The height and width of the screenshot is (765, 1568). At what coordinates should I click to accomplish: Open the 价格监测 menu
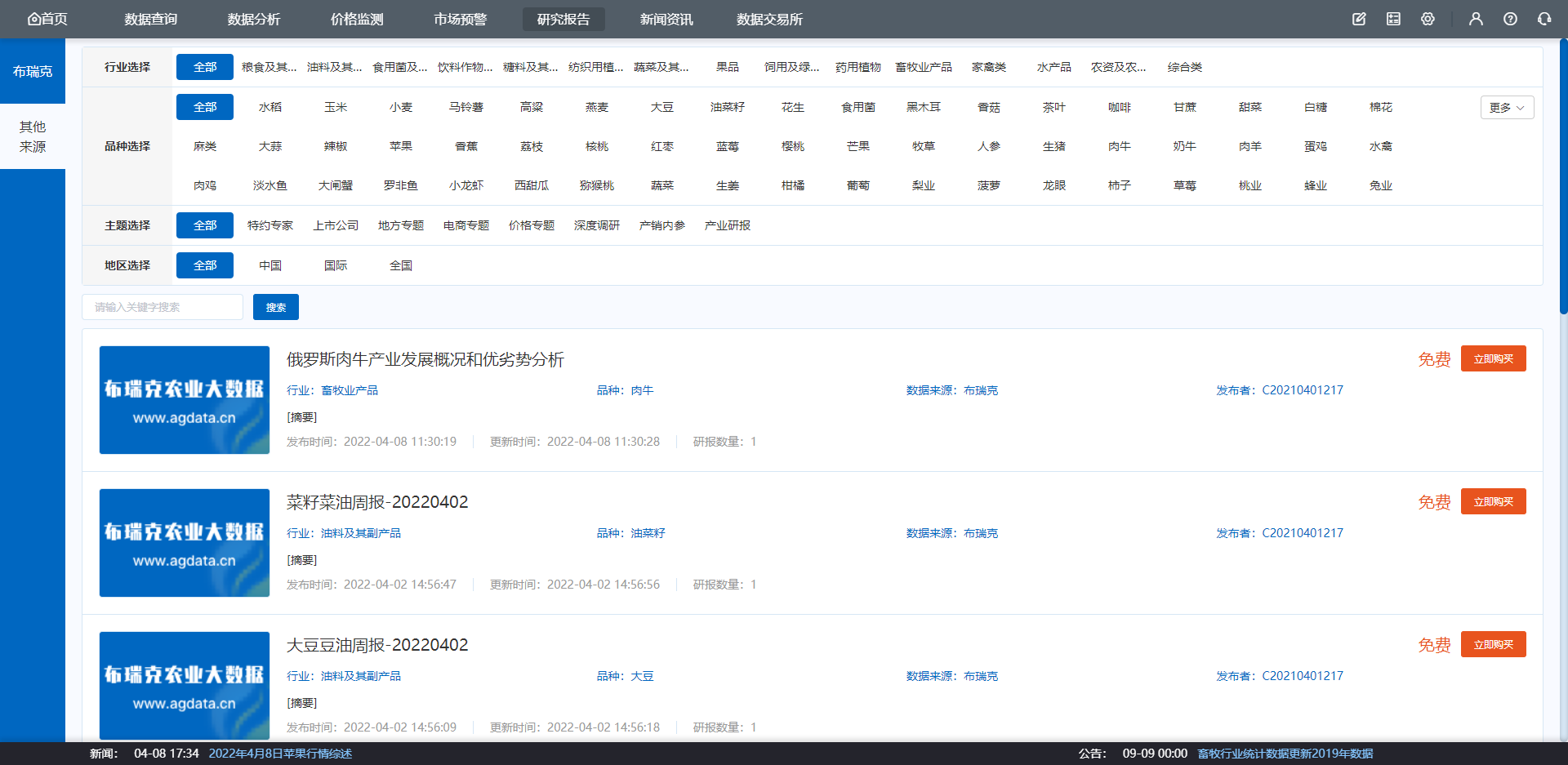pyautogui.click(x=357, y=19)
